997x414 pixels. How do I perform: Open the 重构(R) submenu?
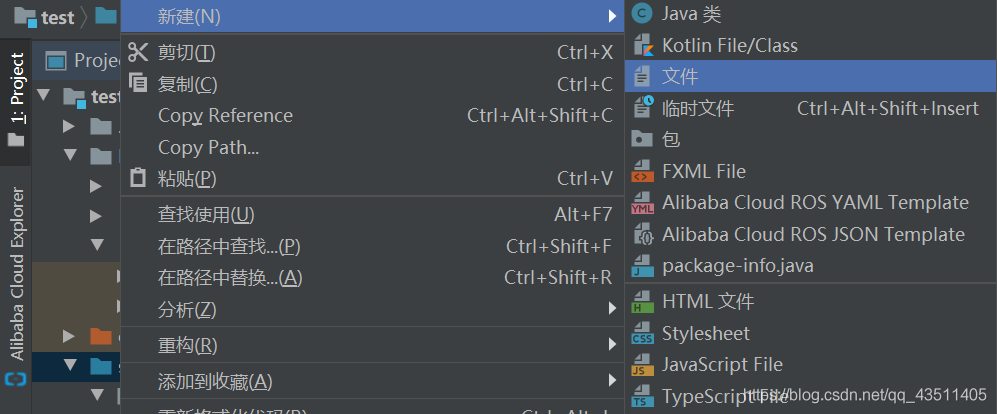[x=373, y=345]
